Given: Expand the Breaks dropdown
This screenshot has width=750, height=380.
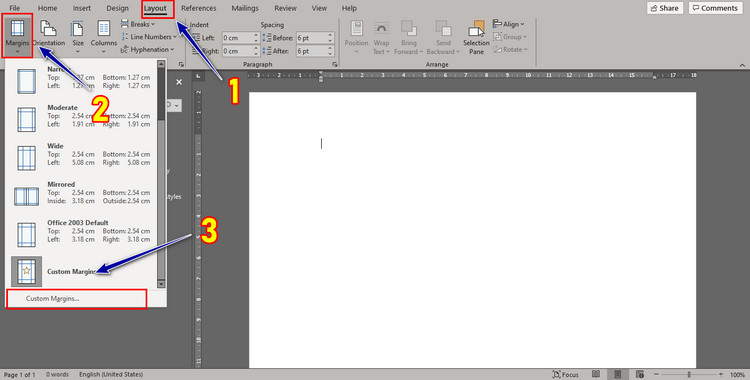Looking at the screenshot, I should (x=138, y=24).
